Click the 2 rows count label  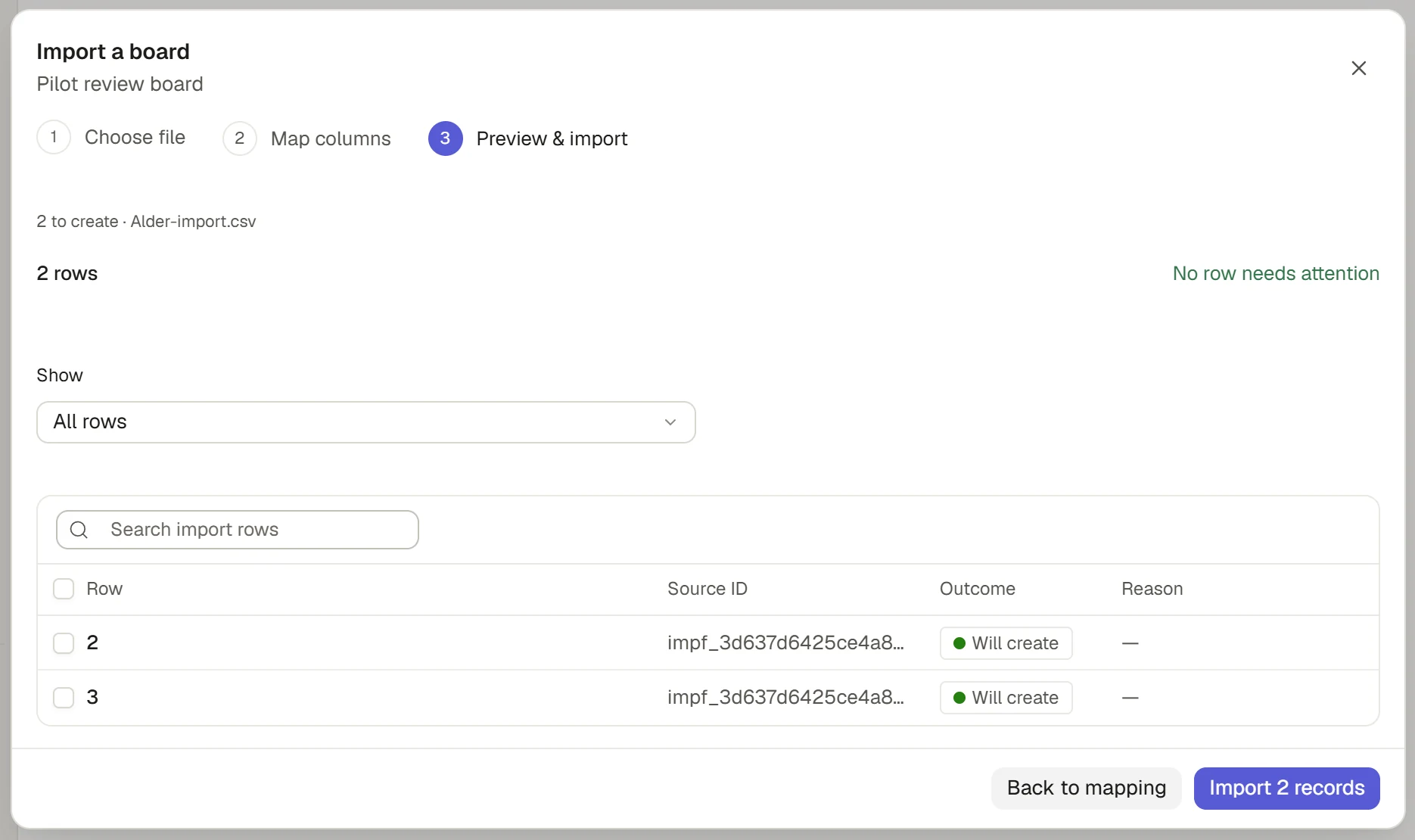(x=67, y=273)
